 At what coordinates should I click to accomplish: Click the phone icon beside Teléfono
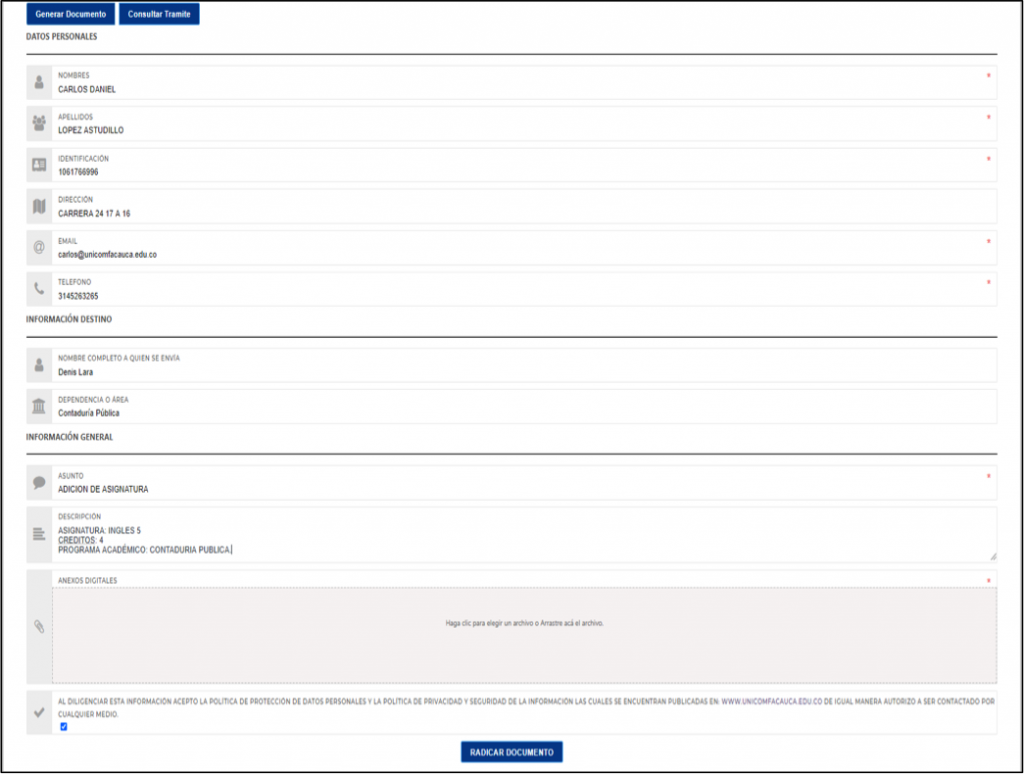(x=39, y=289)
